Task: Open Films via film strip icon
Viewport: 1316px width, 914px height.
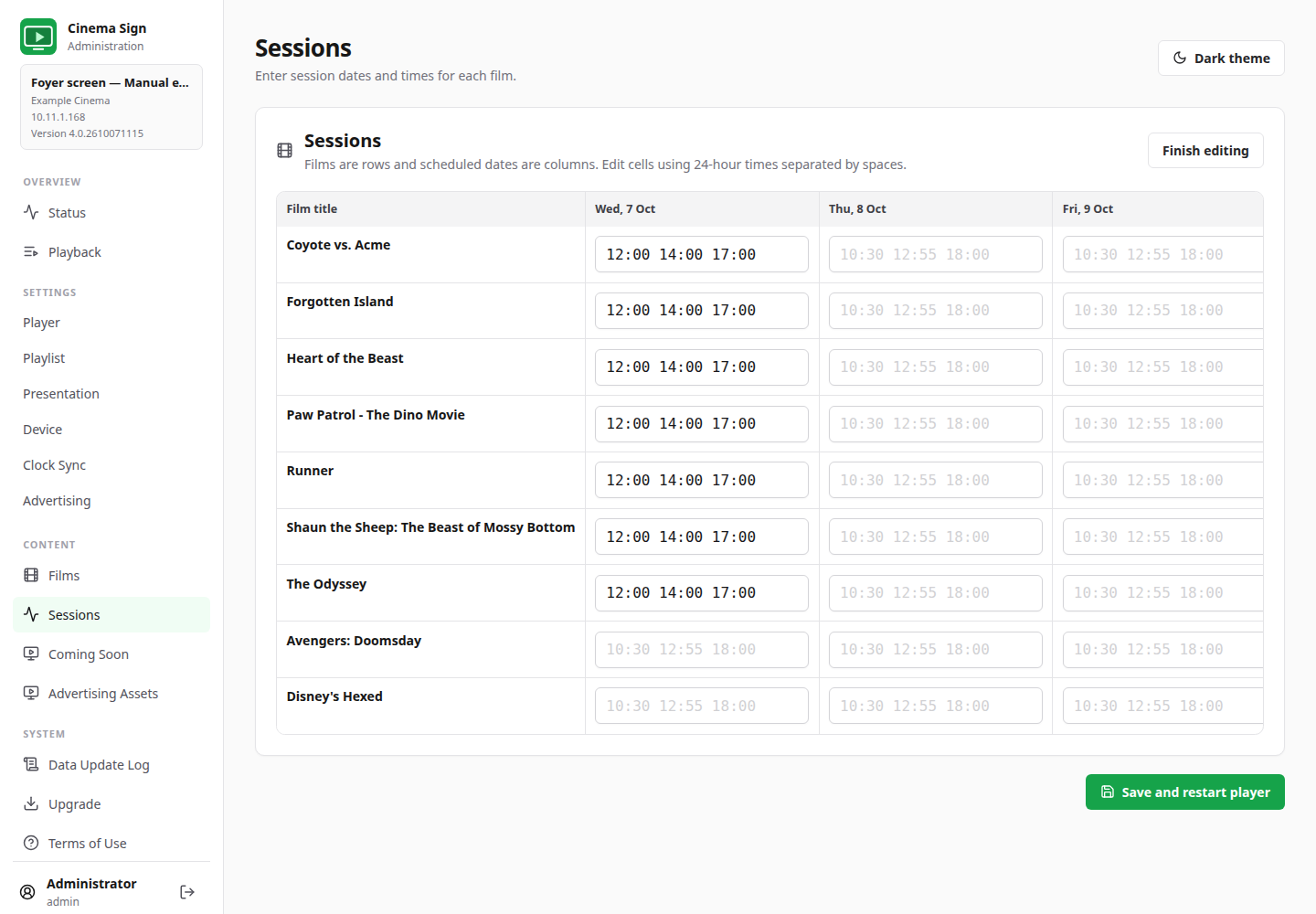Action: pyautogui.click(x=31, y=575)
